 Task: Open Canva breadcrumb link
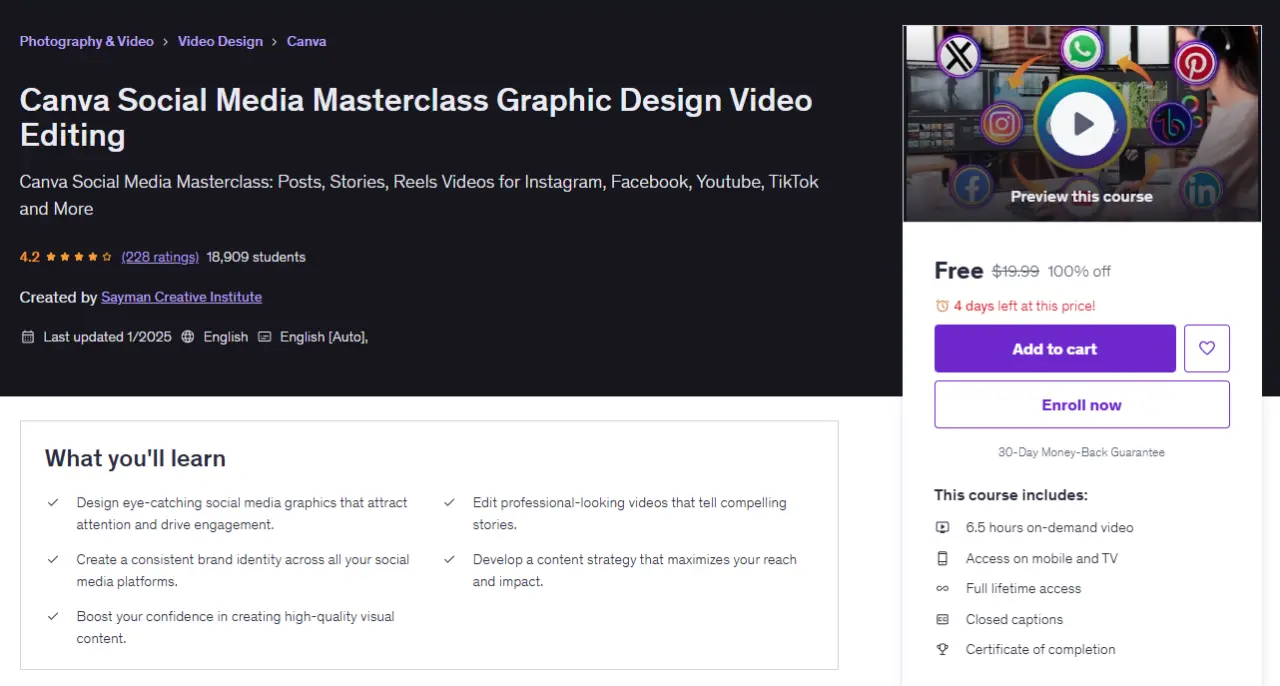306,41
